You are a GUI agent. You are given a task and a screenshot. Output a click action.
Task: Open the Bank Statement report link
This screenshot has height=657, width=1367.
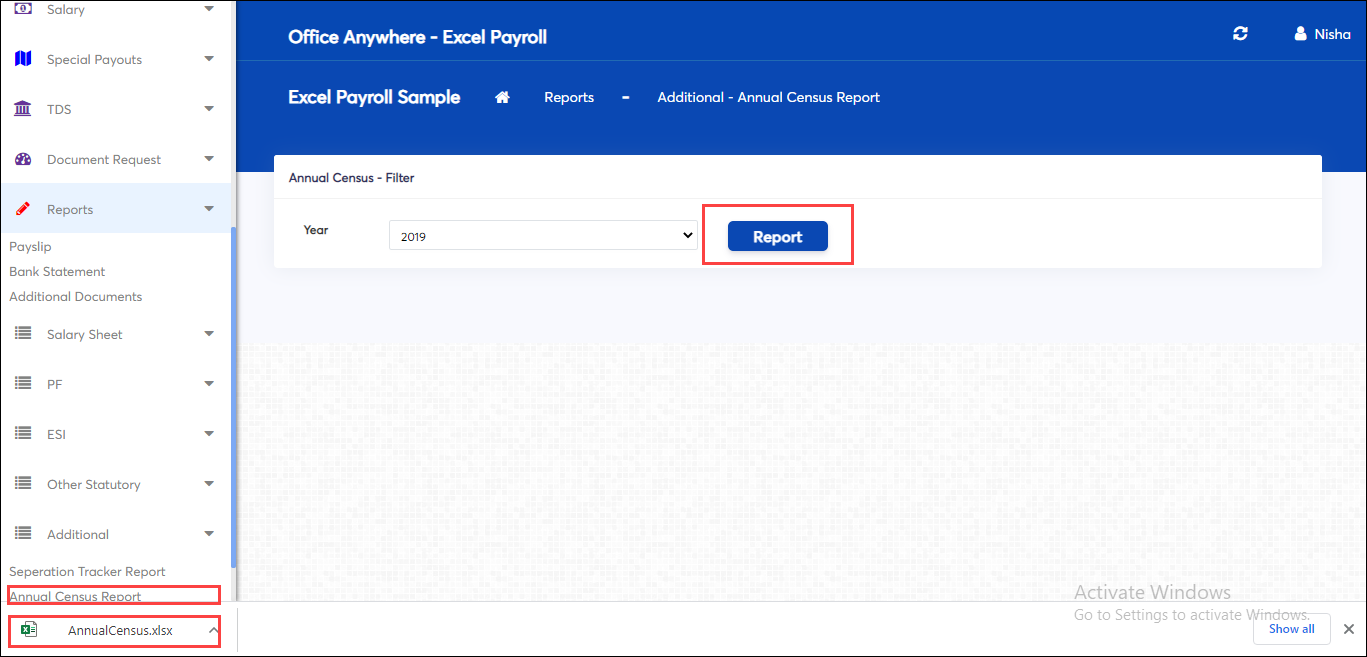click(x=57, y=271)
